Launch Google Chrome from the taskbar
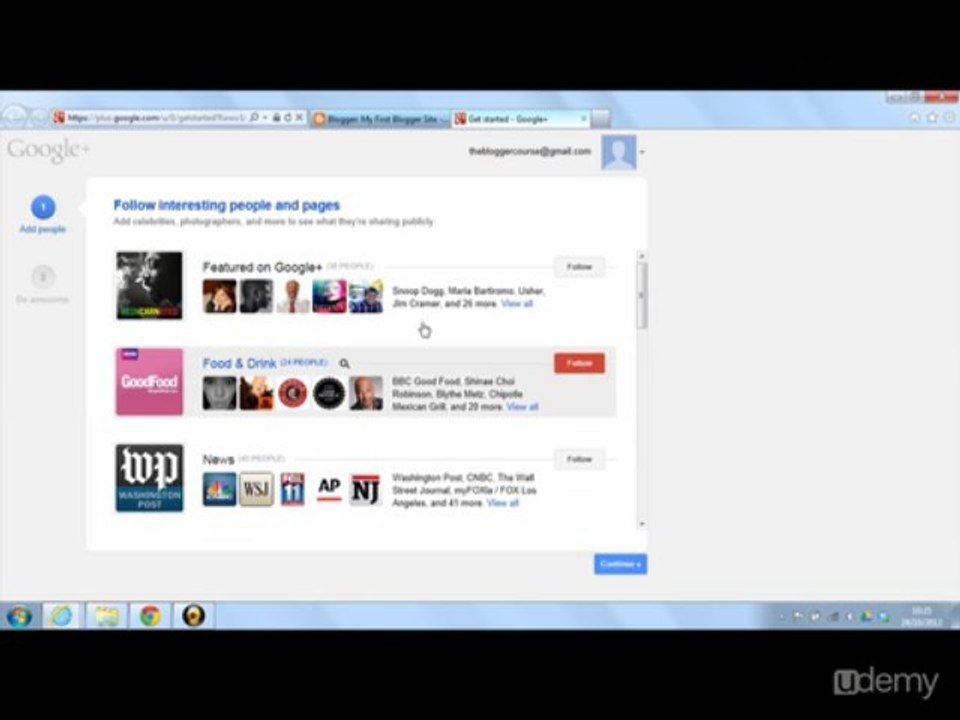 [150, 615]
